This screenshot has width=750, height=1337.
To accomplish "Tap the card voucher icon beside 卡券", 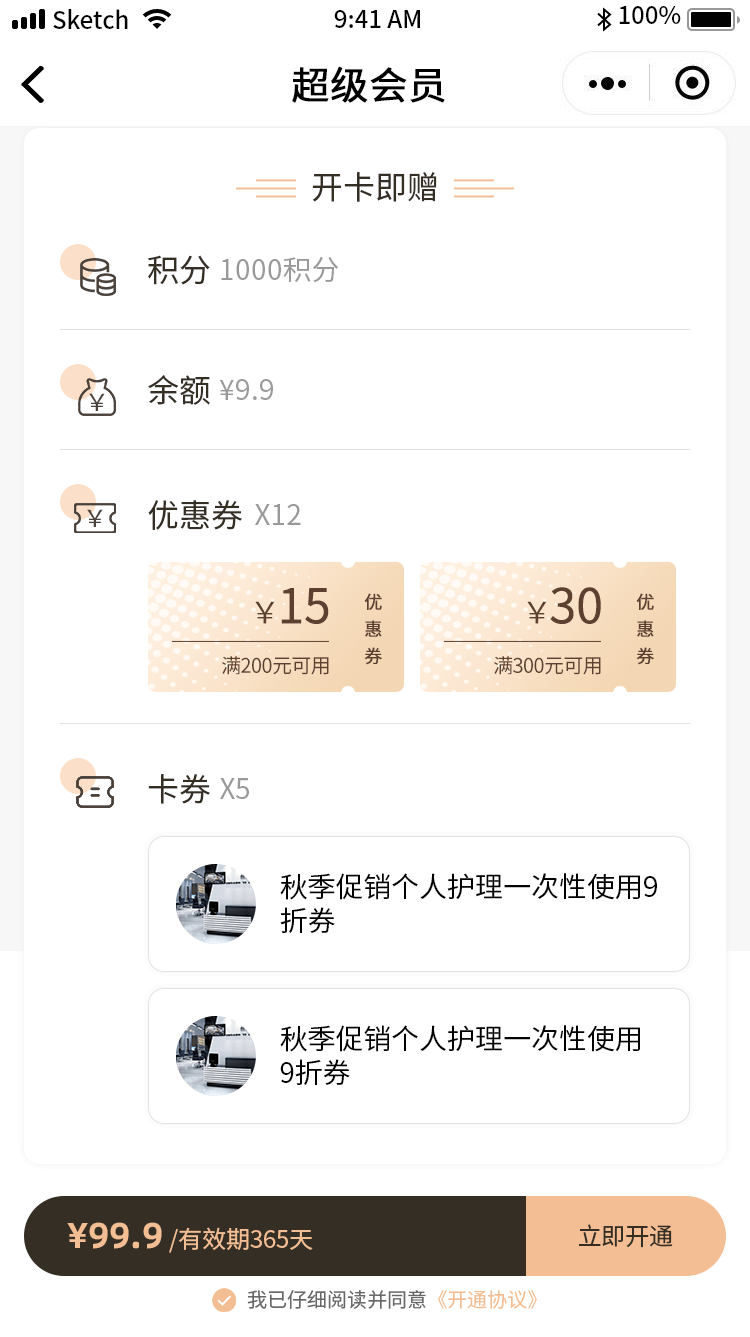I will tap(95, 792).
